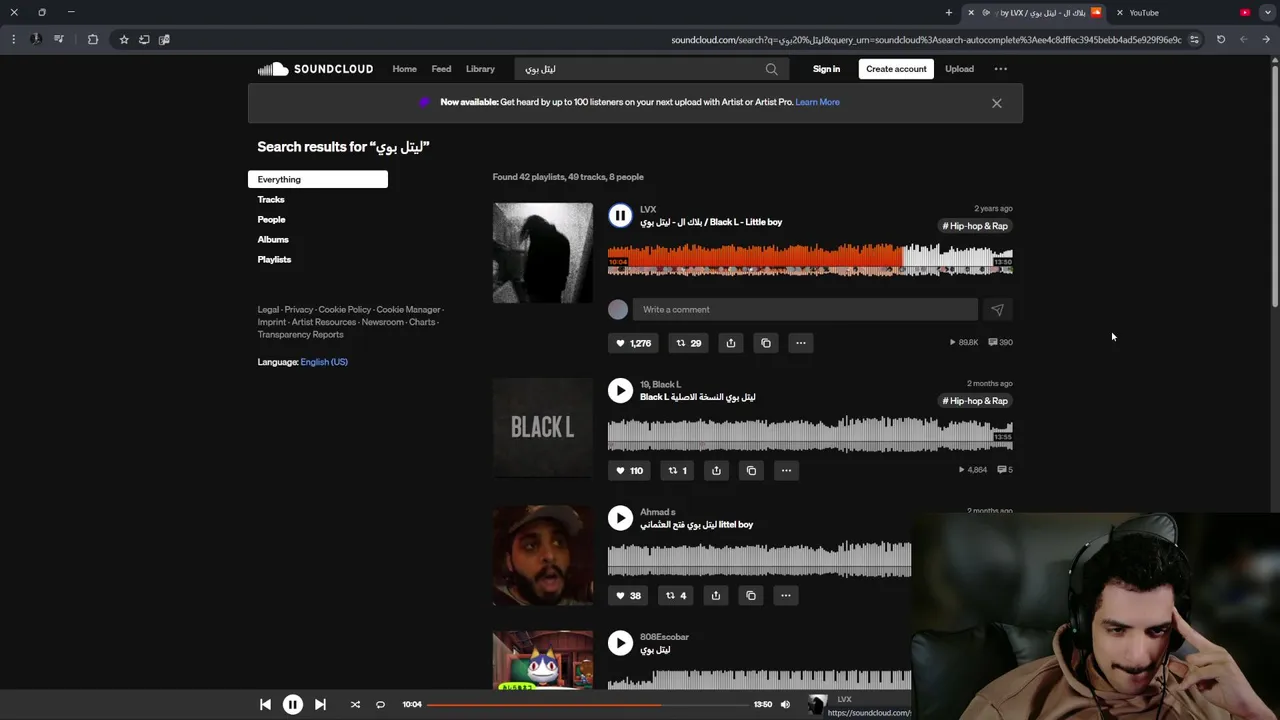
Task: Copy link of the LVX track
Action: click(x=766, y=343)
